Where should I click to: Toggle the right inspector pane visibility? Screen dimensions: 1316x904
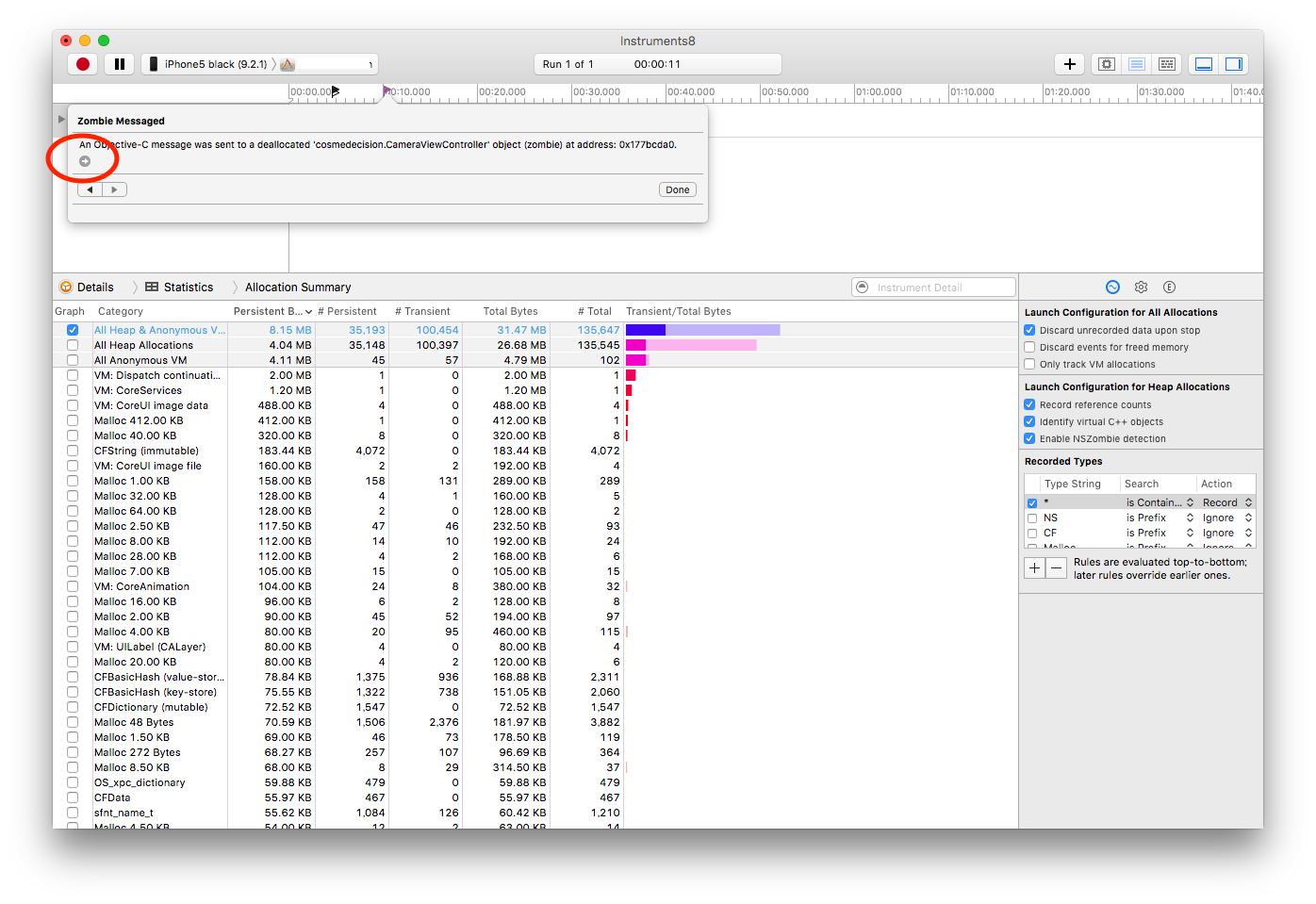[1234, 64]
